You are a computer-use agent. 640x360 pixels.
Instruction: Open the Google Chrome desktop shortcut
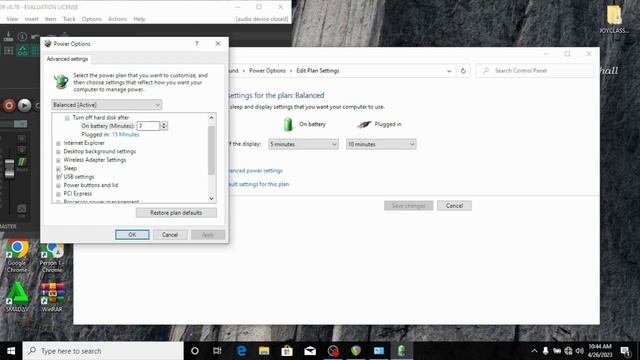click(x=17, y=256)
